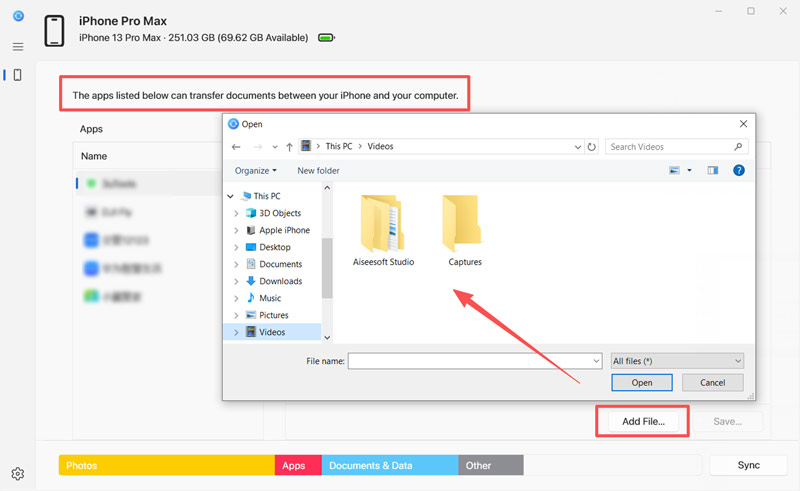This screenshot has height=491, width=800.
Task: Expand the Desktop tree node
Action: tap(236, 248)
